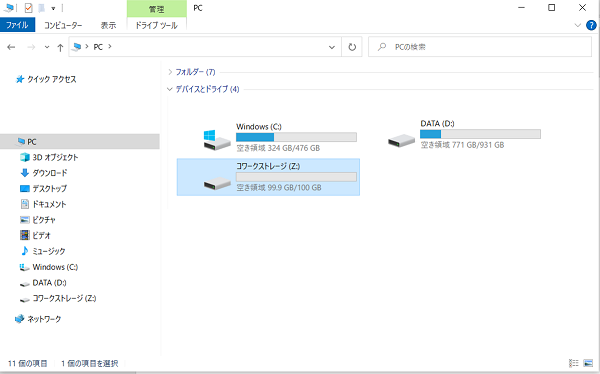The width and height of the screenshot is (600, 374).
Task: Go back with the left arrow
Action: tap(11, 47)
